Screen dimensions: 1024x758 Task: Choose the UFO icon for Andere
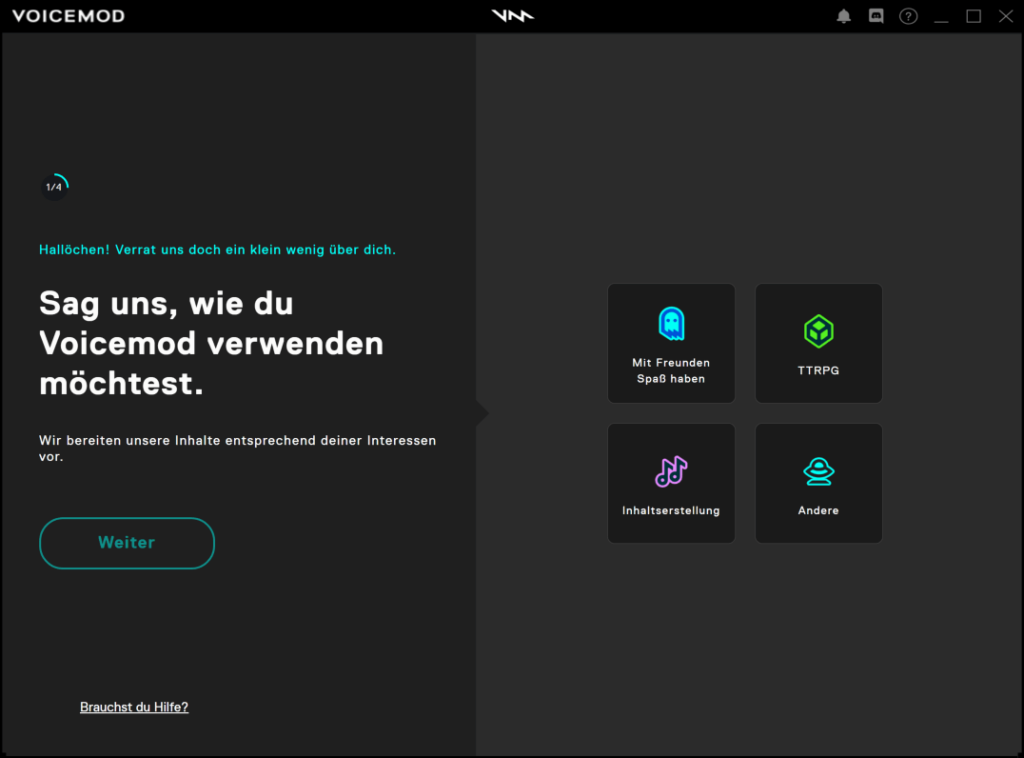(x=818, y=471)
